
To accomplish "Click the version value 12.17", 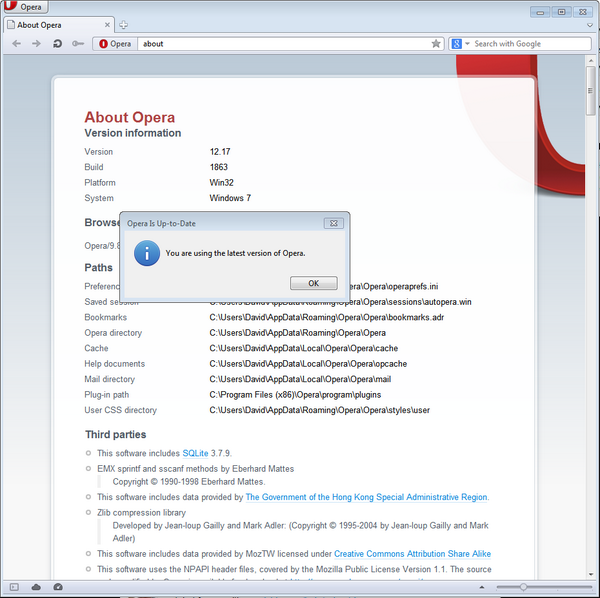I will 220,152.
